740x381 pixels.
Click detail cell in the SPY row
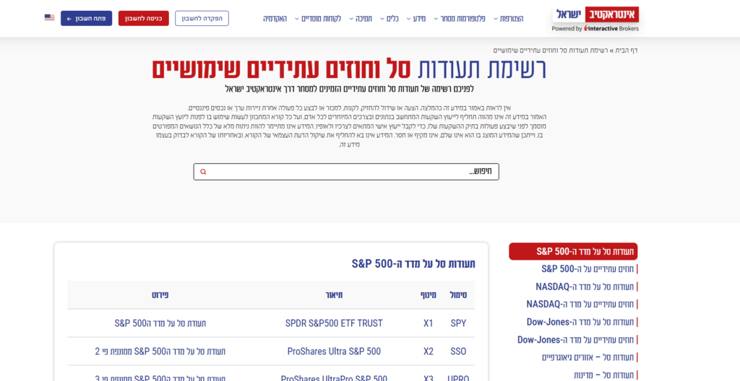(x=160, y=323)
